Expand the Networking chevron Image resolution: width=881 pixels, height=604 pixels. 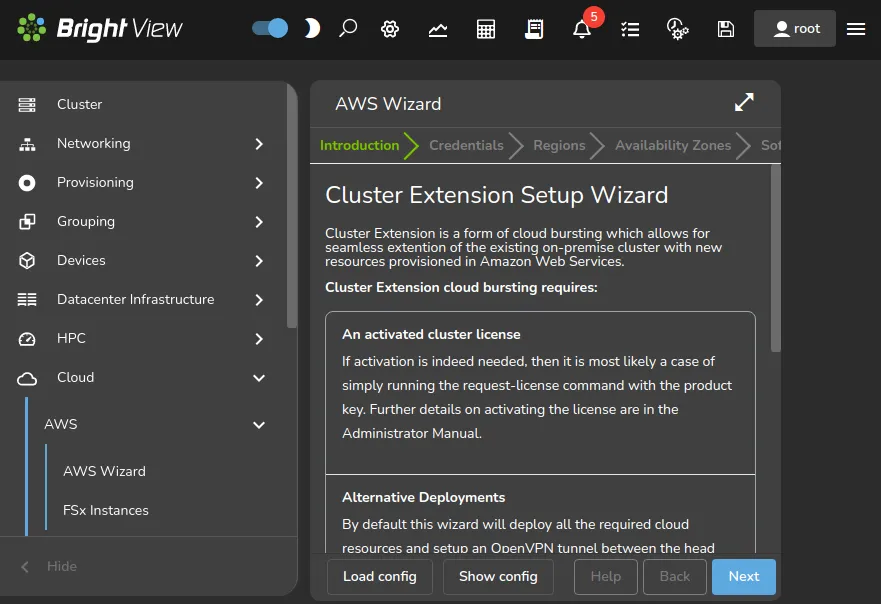coord(259,144)
